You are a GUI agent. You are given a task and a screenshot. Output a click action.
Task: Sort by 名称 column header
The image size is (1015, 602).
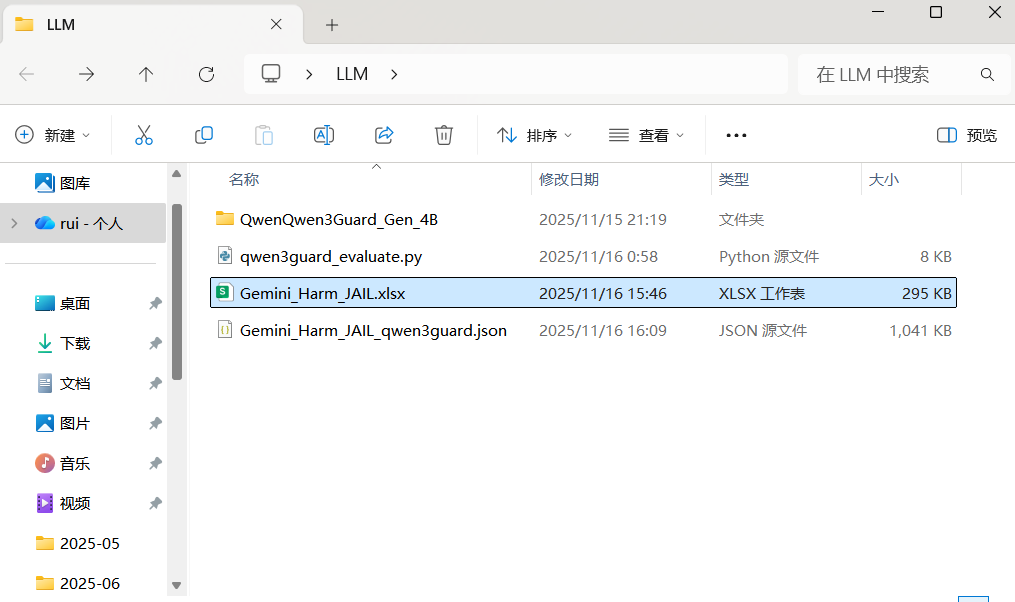[x=243, y=179]
